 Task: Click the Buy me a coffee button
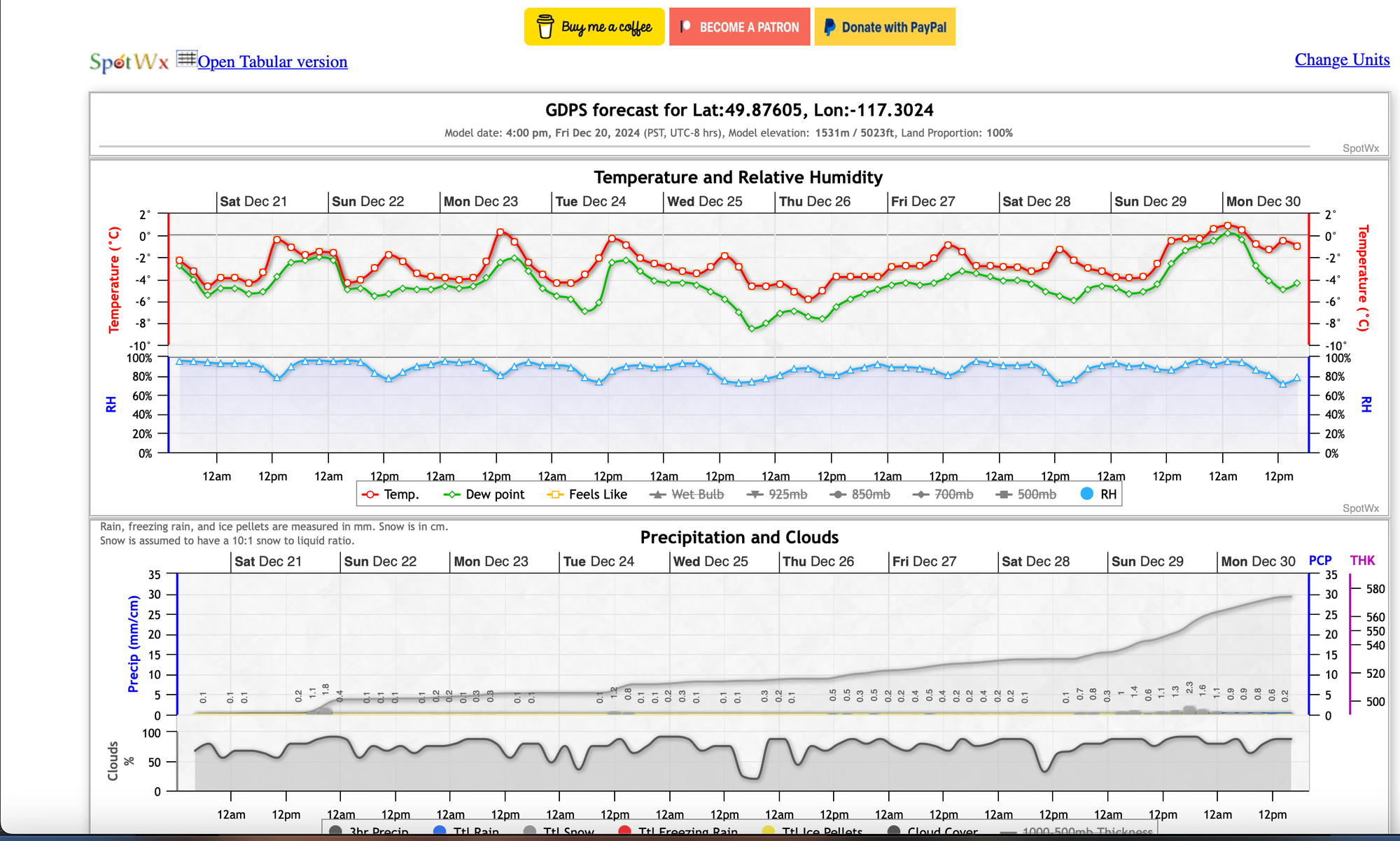[594, 27]
